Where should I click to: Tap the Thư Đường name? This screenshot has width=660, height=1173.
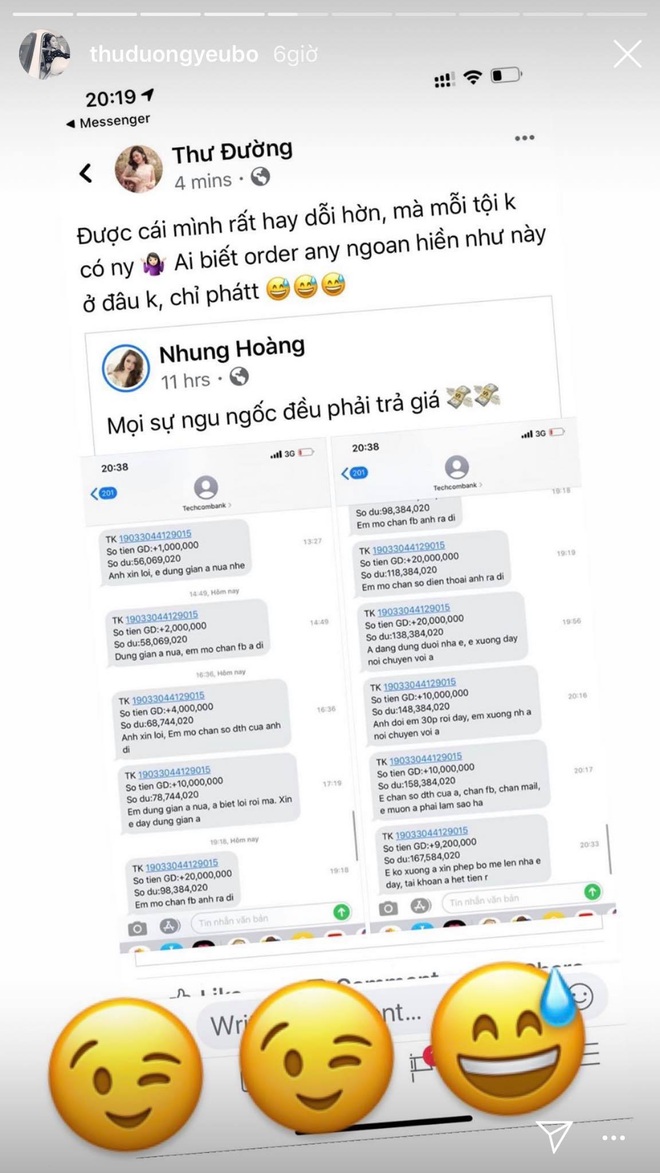tap(231, 152)
